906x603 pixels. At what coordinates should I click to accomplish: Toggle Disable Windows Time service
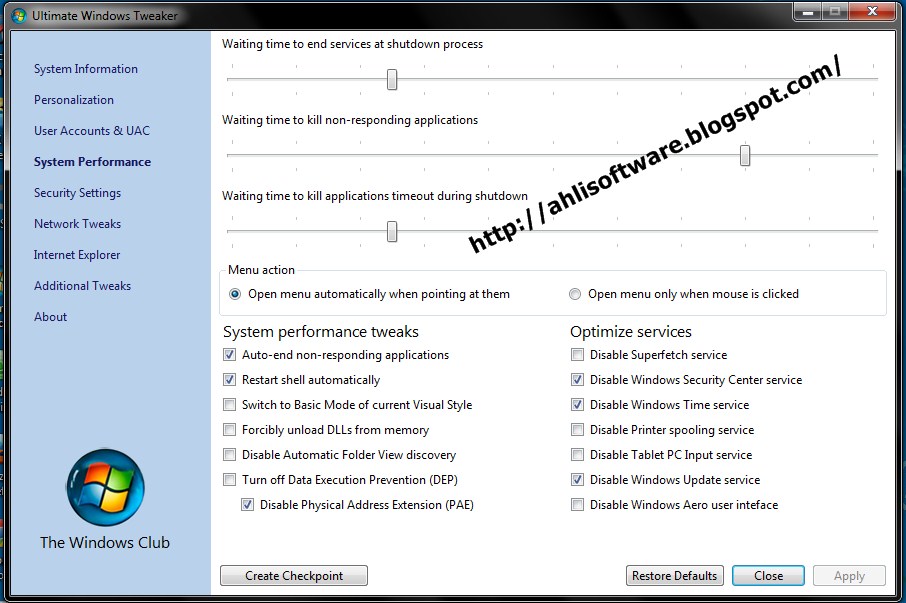coord(577,404)
